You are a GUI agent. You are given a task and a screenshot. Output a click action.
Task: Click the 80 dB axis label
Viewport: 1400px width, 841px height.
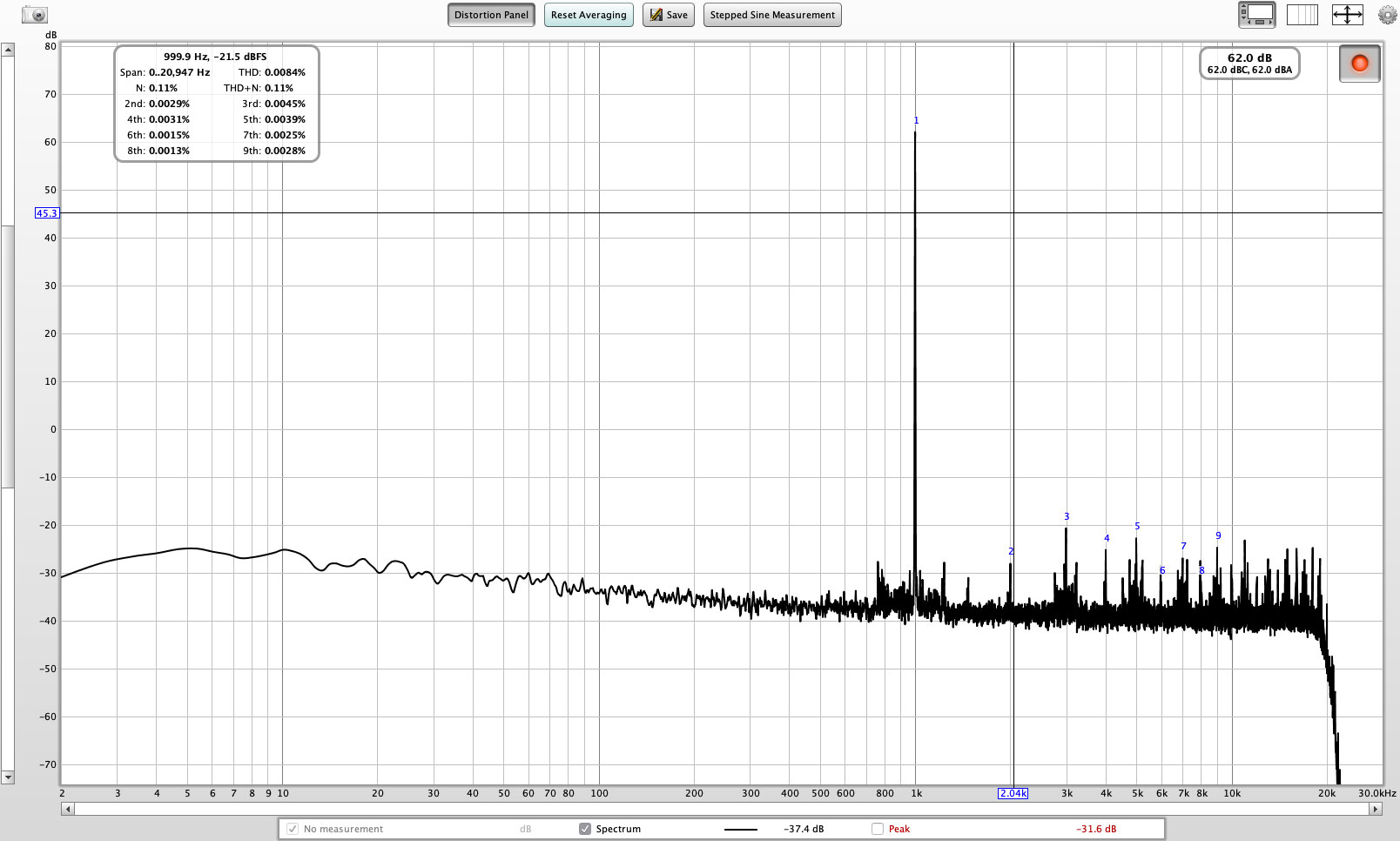coord(50,46)
